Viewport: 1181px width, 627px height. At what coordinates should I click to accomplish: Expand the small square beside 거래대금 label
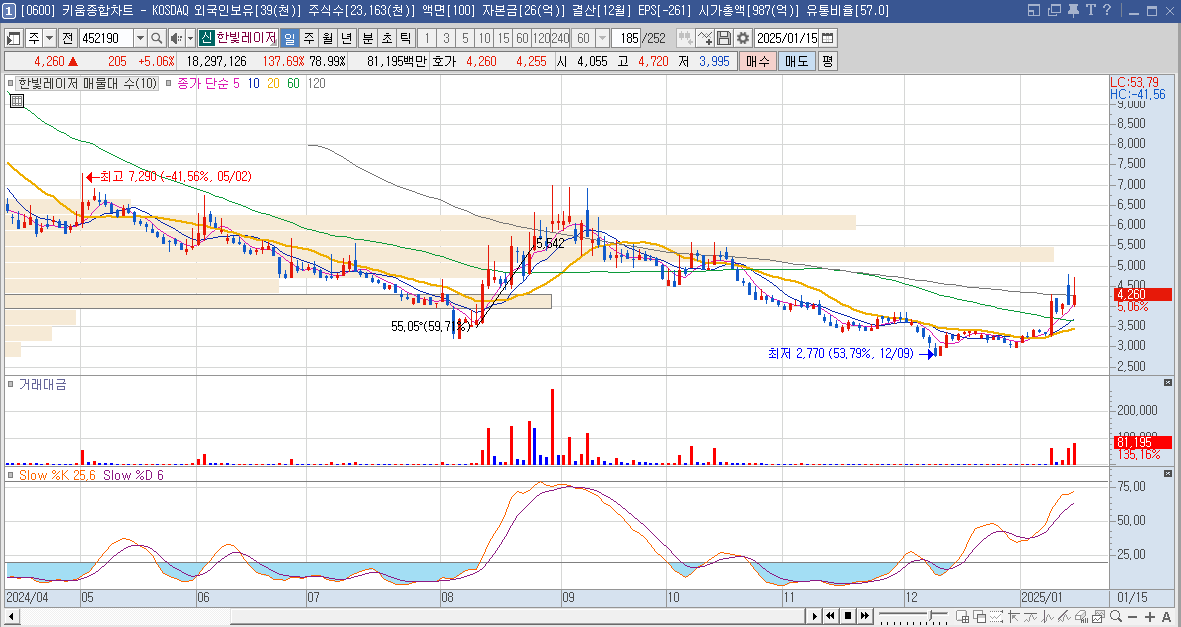(11, 384)
